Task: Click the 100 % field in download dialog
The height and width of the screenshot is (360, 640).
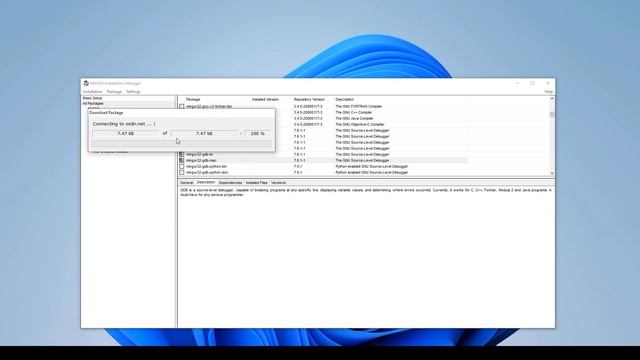Action: [x=258, y=133]
